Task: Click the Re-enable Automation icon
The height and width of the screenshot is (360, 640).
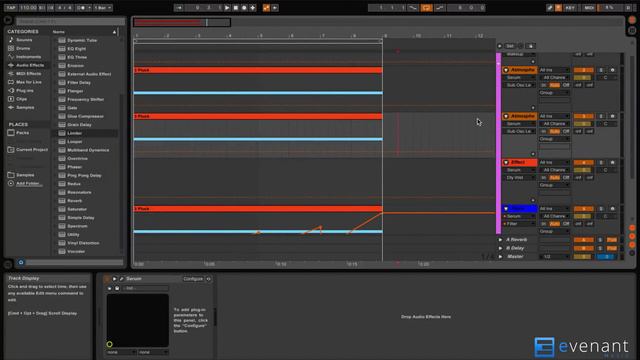Action: (275, 8)
